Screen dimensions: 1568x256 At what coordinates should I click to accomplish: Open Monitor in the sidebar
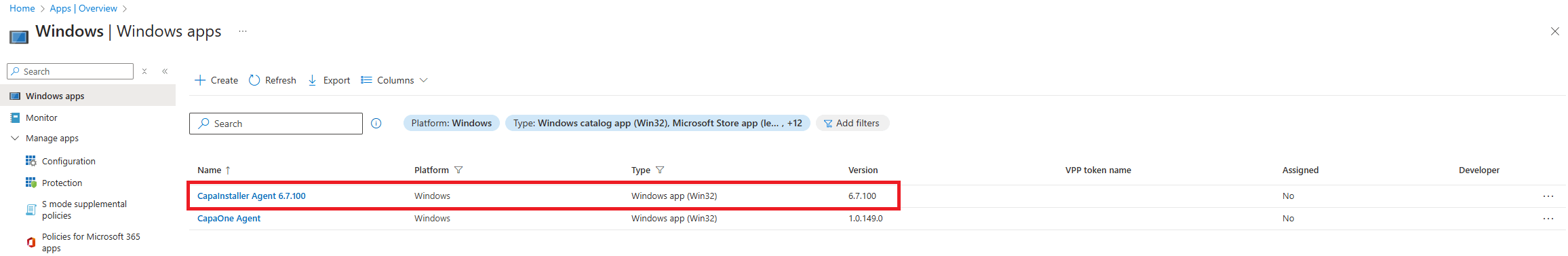(41, 117)
